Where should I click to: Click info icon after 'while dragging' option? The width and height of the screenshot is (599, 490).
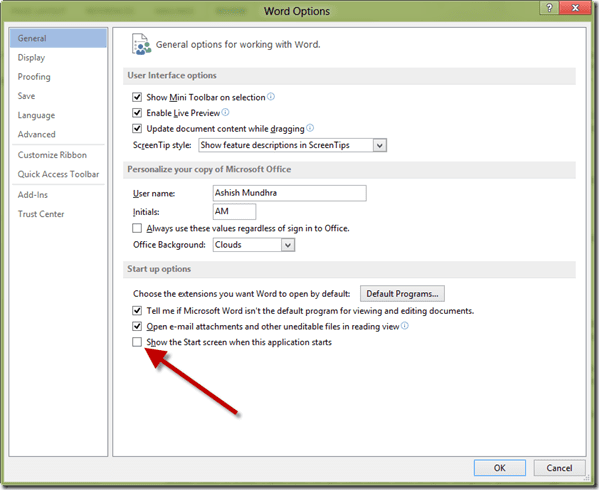coord(310,128)
